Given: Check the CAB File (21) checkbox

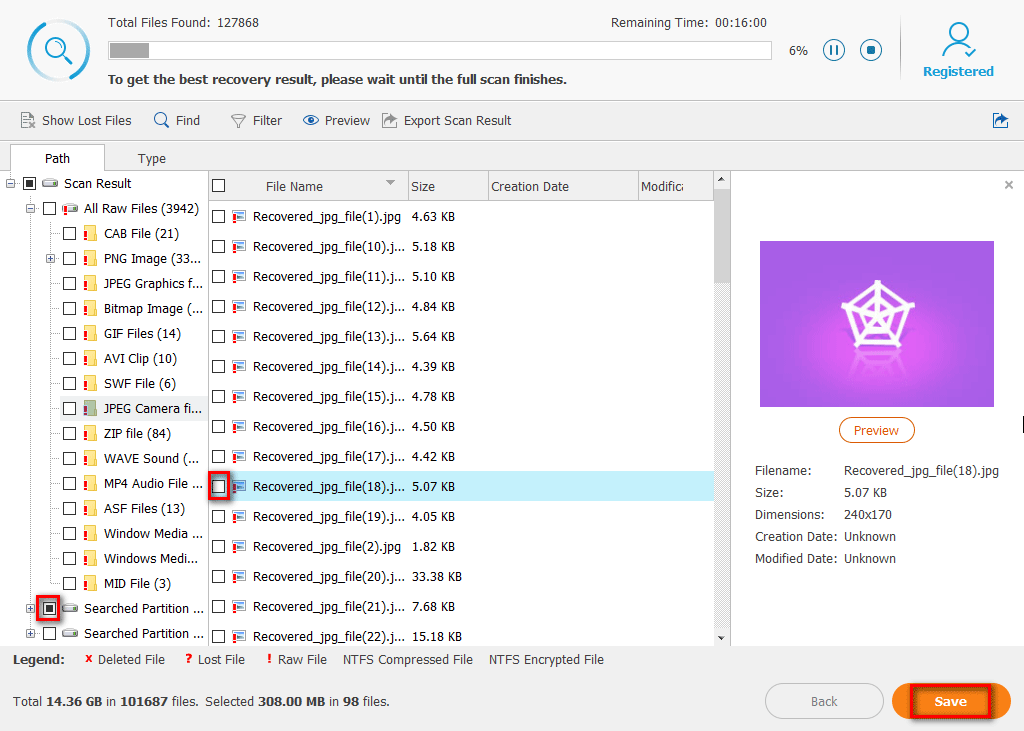Looking at the screenshot, I should [x=69, y=234].
